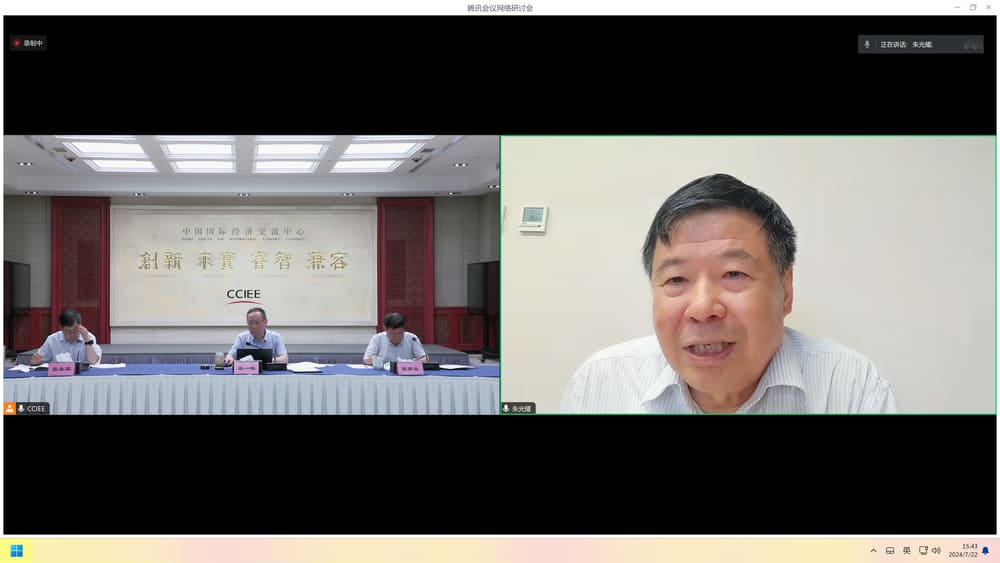Select the CCIEE conference room video tile
Image resolution: width=1000 pixels, height=563 pixels.
click(x=250, y=275)
